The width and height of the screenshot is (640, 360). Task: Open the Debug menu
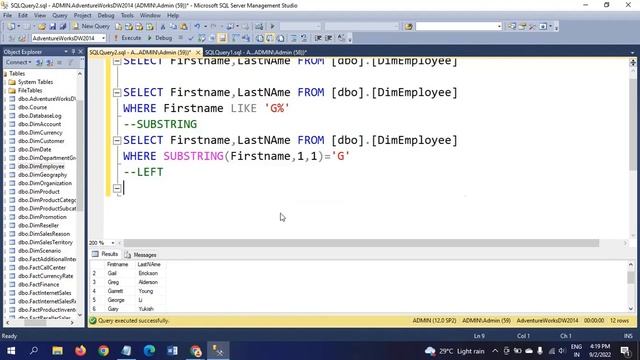pyautogui.click(x=106, y=16)
